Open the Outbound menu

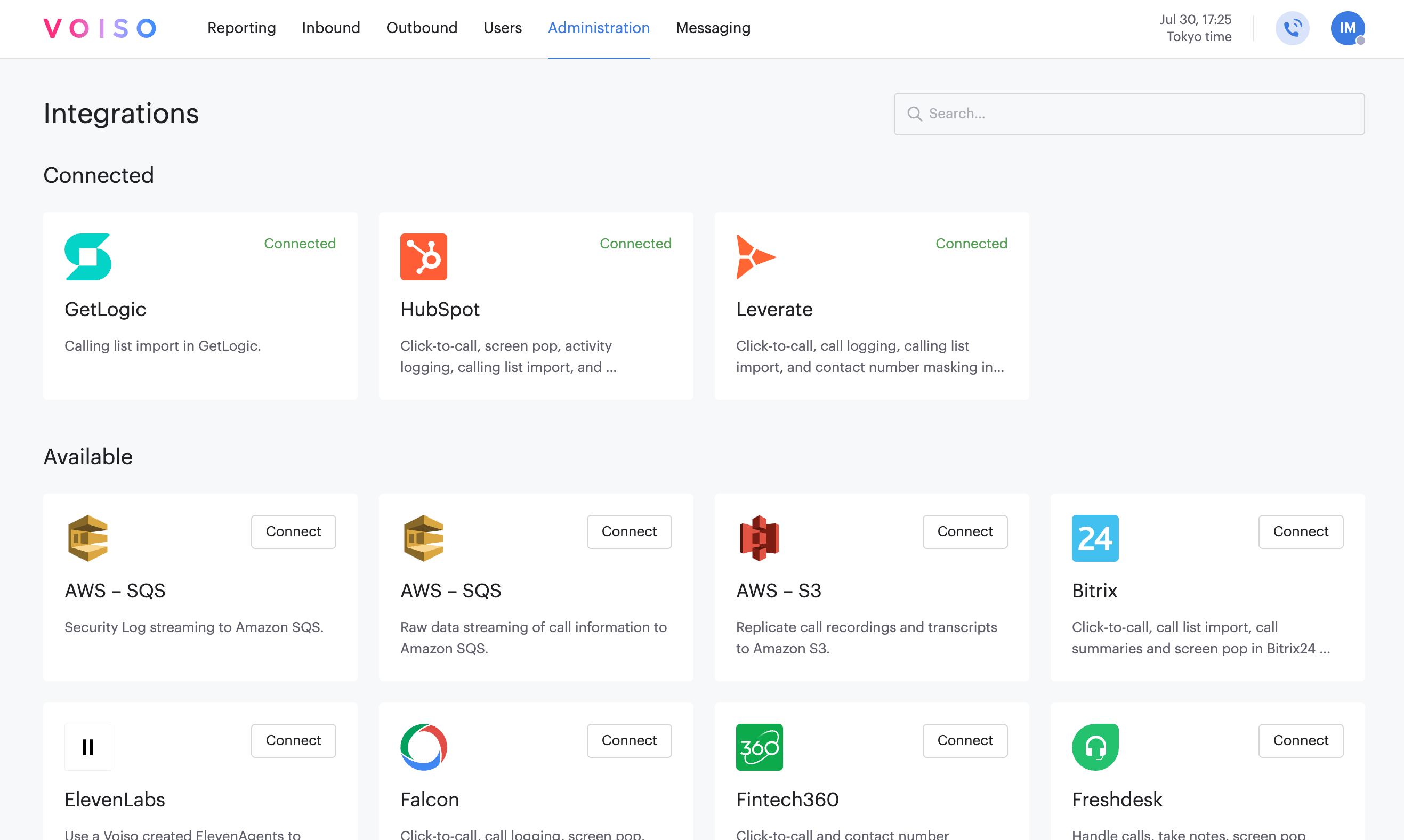point(422,28)
